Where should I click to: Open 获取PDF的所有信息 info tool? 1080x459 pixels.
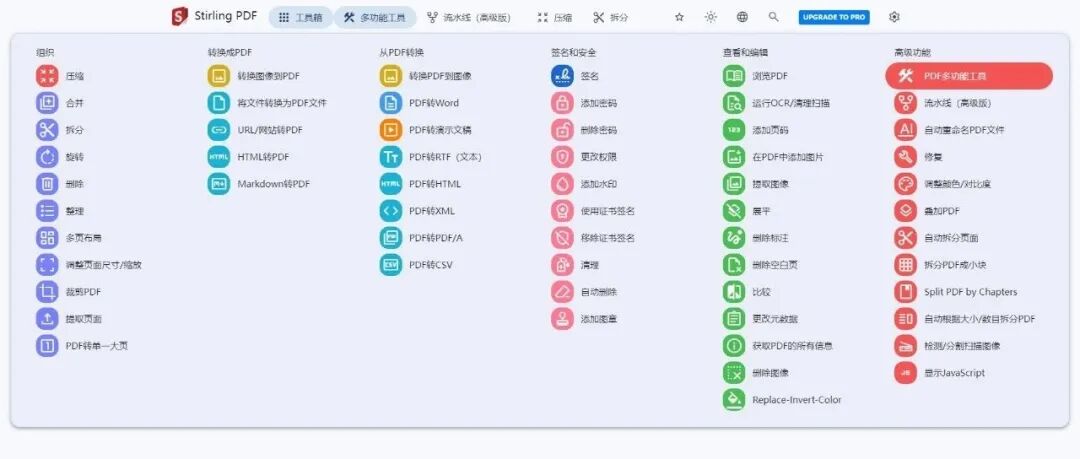pos(778,345)
